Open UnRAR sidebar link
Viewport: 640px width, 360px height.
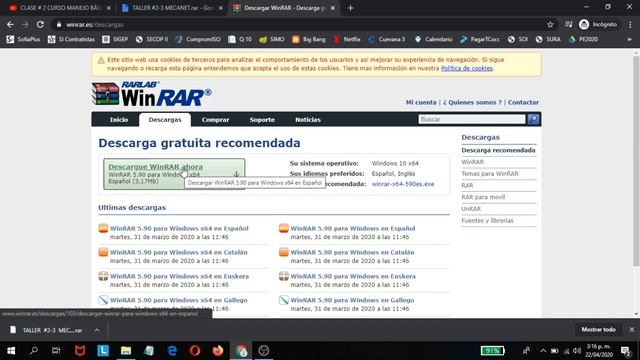471,209
